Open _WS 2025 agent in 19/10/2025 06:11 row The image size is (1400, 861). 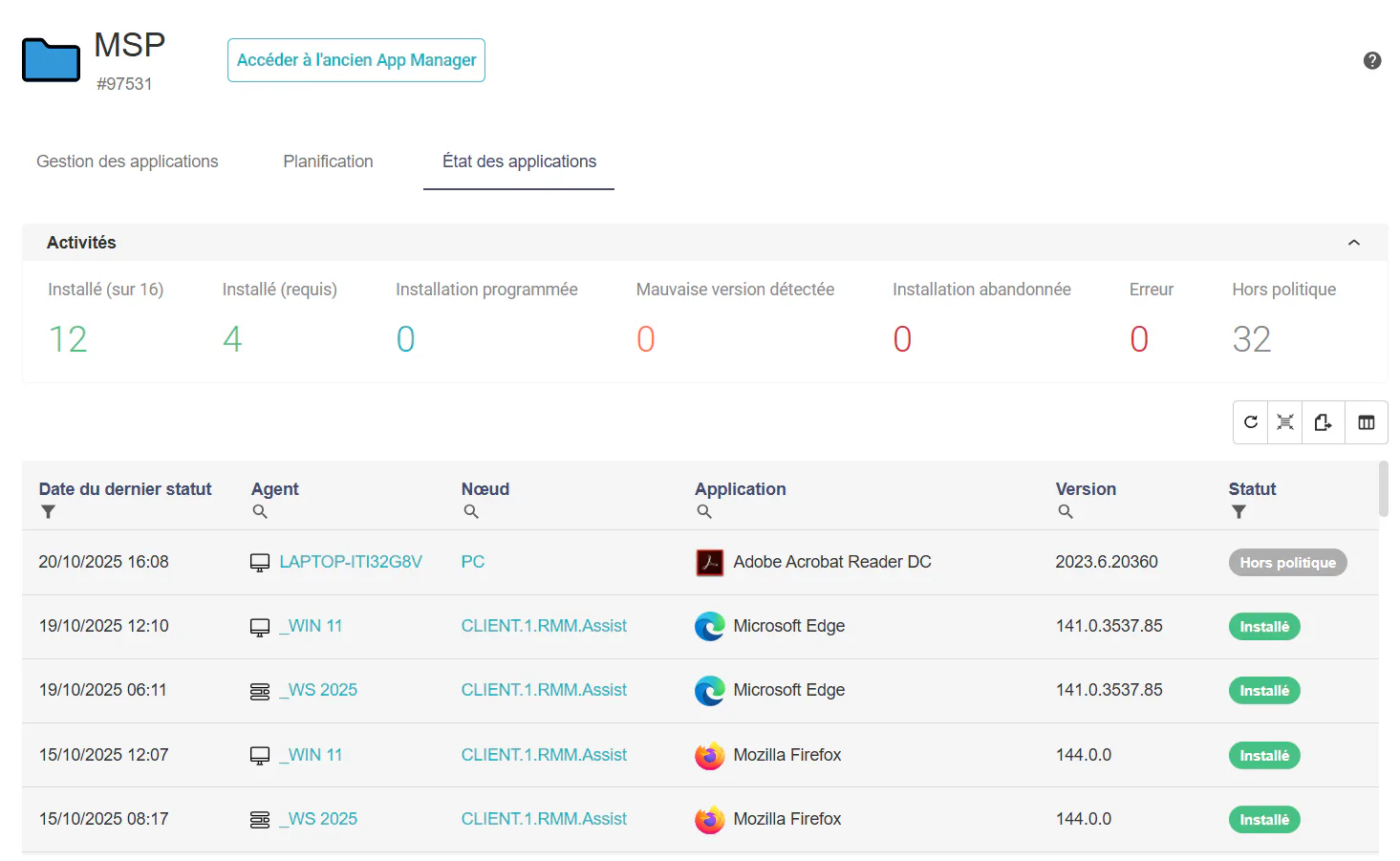tap(318, 690)
